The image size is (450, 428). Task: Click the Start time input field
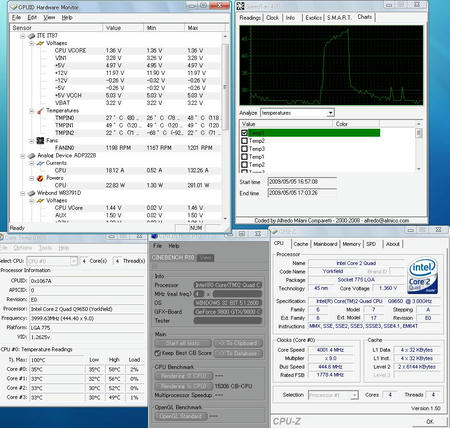point(302,182)
